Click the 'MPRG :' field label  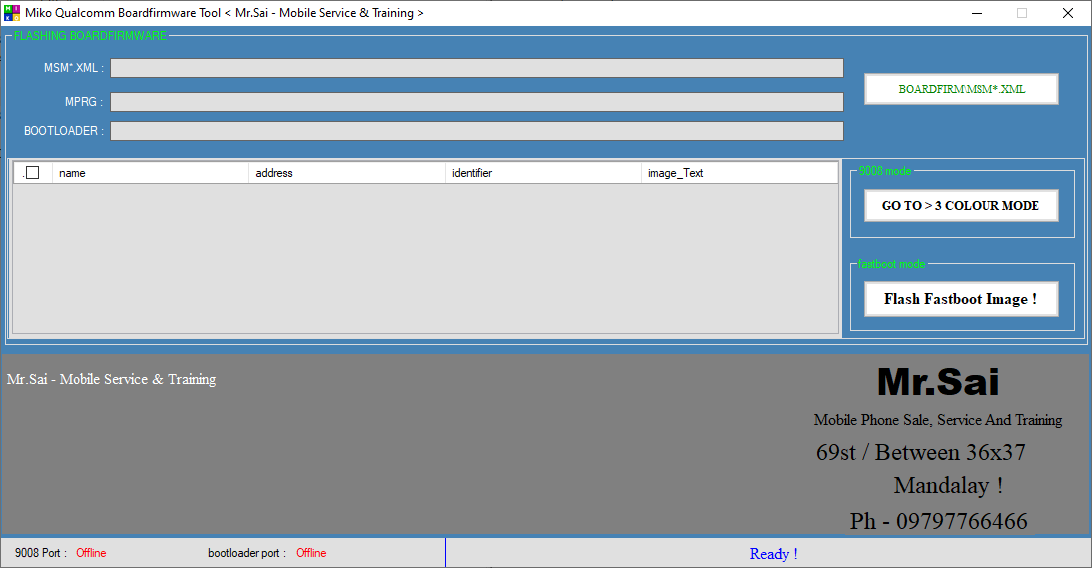pyautogui.click(x=84, y=102)
